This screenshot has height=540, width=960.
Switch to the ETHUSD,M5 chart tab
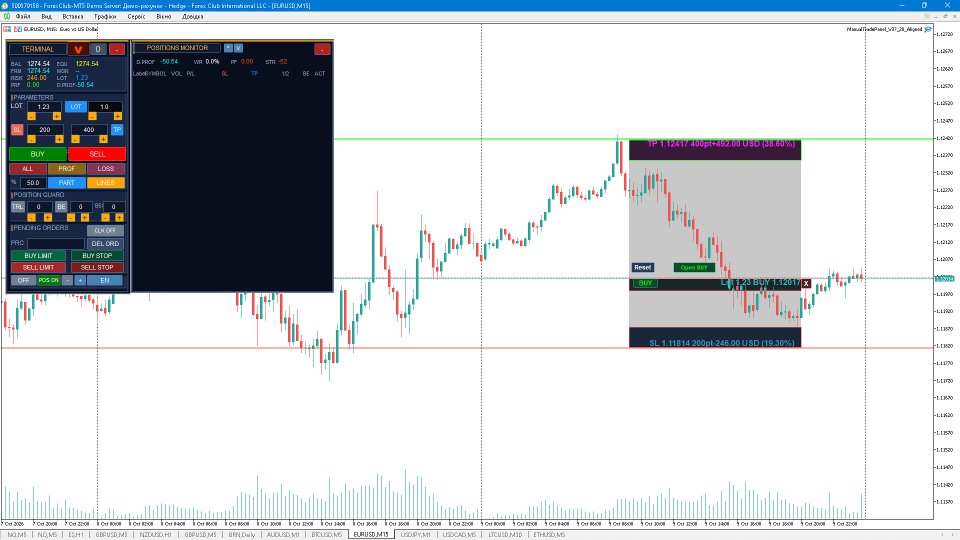[x=549, y=534]
